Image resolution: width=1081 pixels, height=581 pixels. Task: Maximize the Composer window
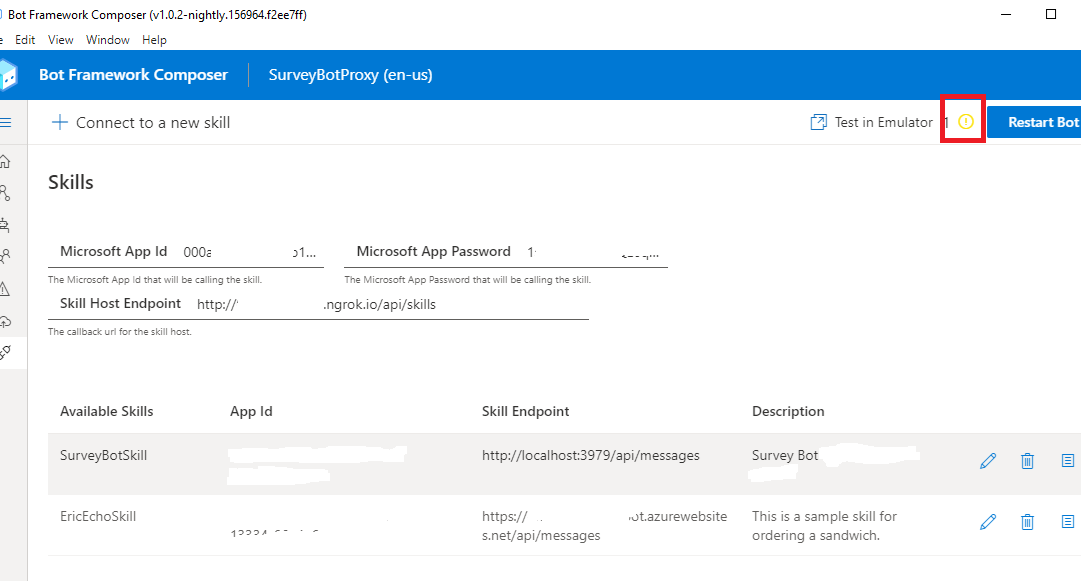[x=1051, y=14]
